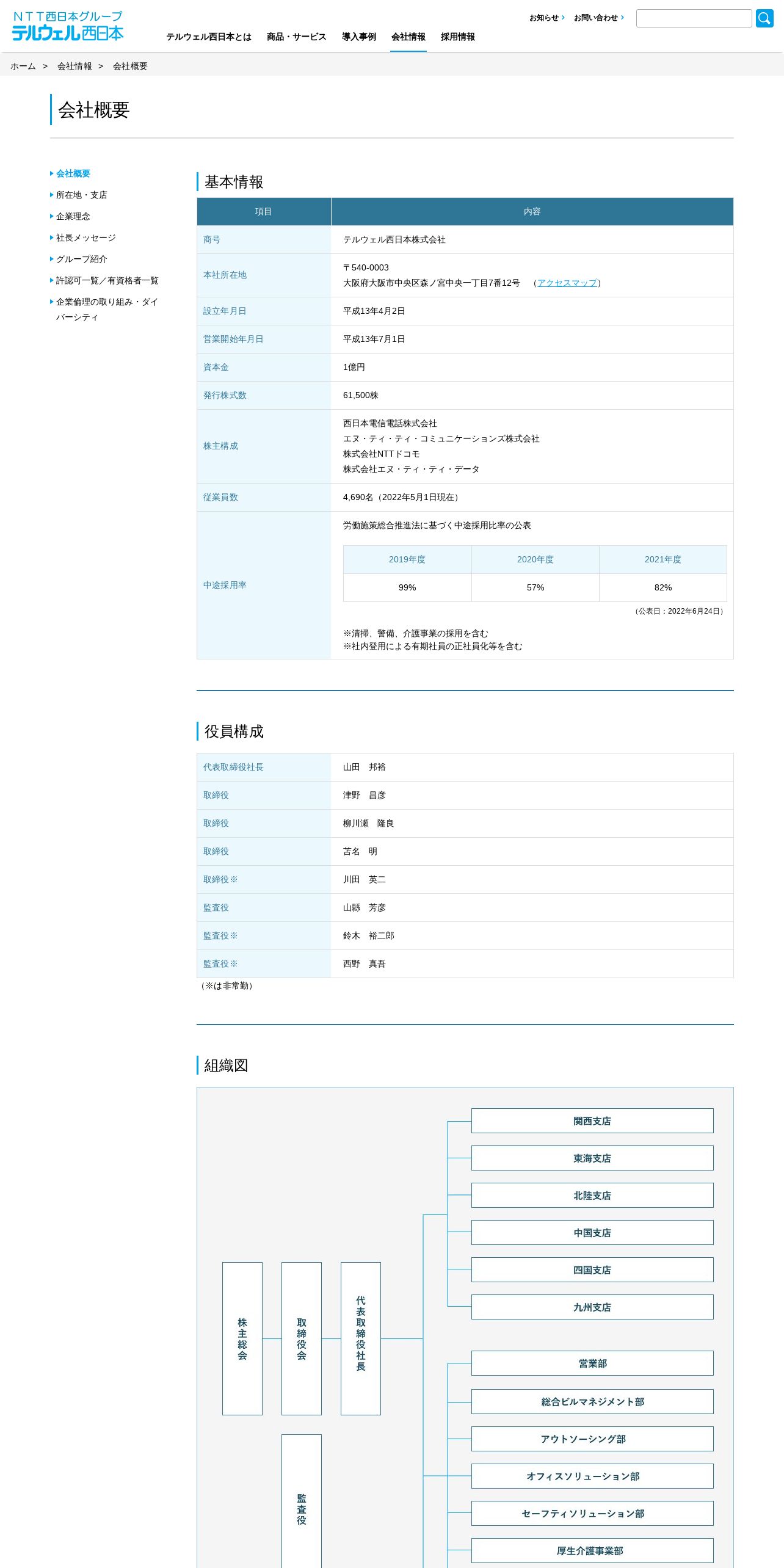Click the 取締役会 org chart box
The width and height of the screenshot is (784, 1568).
coord(302,1338)
